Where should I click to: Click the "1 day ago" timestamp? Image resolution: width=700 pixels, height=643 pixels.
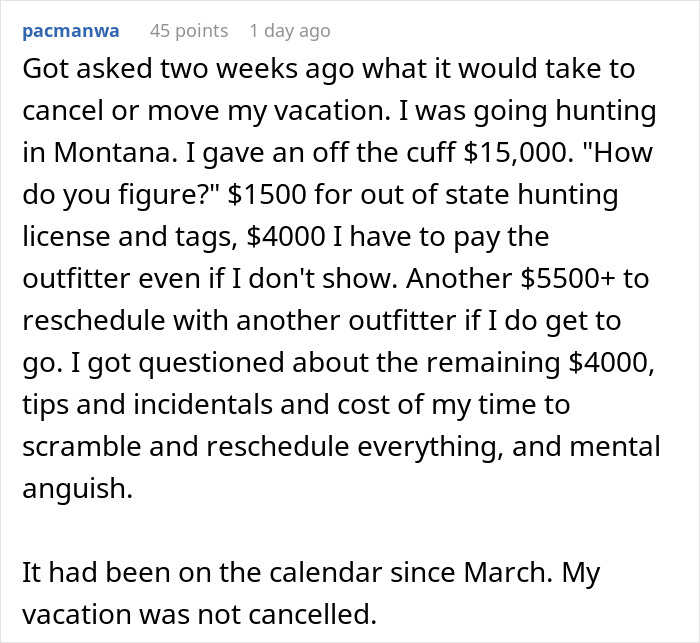pos(289,31)
